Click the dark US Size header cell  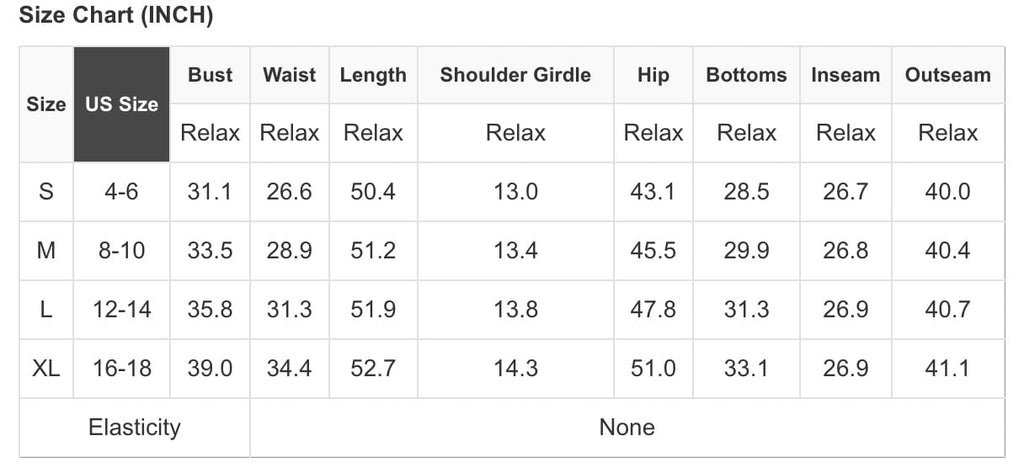pos(121,104)
